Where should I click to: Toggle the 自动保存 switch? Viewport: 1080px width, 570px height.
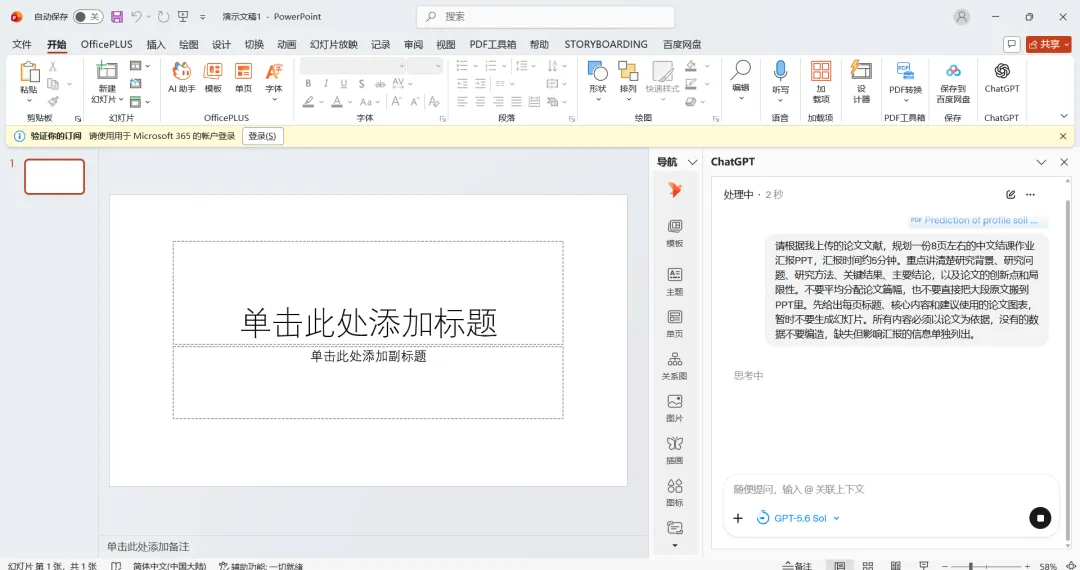[x=88, y=17]
